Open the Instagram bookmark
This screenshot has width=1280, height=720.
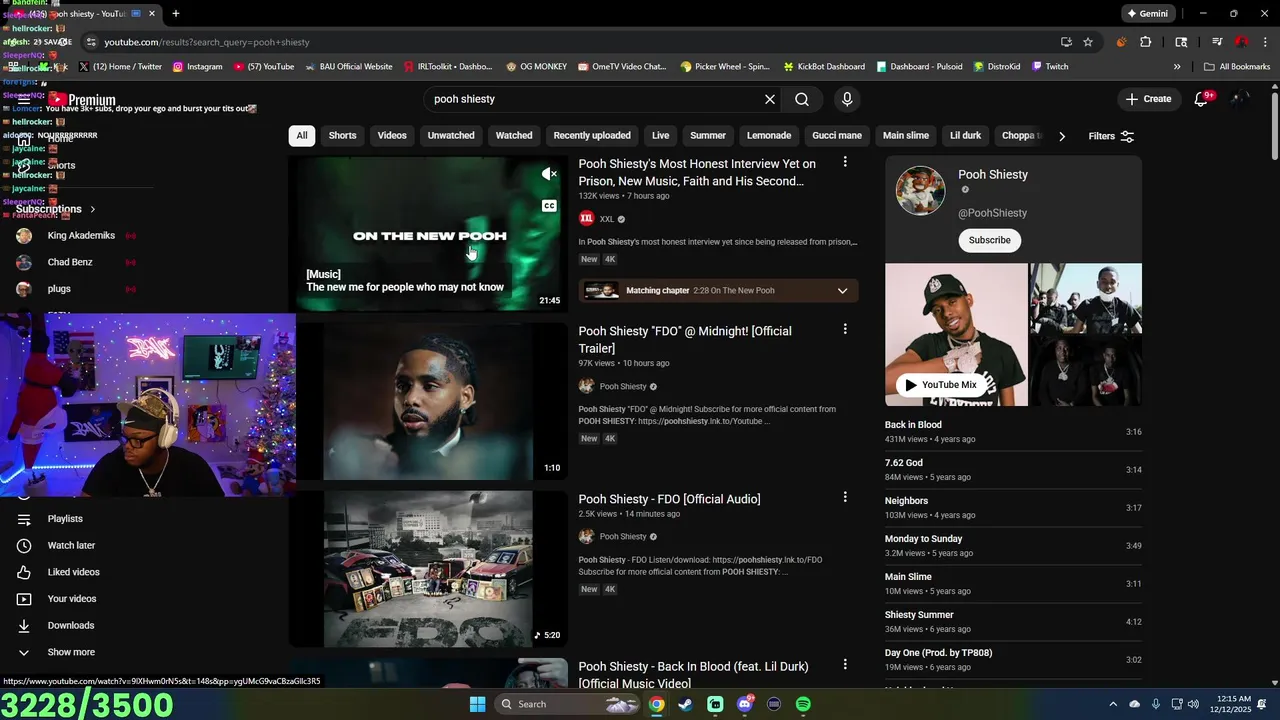click(197, 67)
